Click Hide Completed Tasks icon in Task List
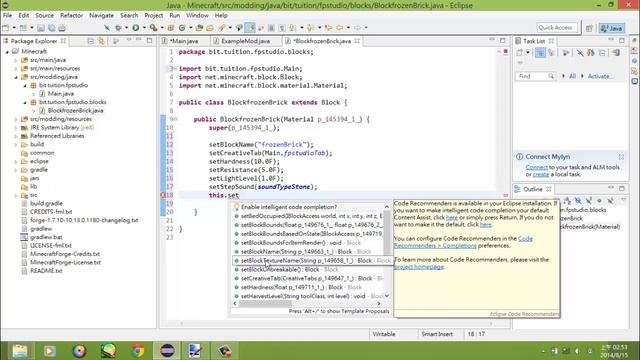Image resolution: width=640 pixels, height=360 pixels. point(580,53)
